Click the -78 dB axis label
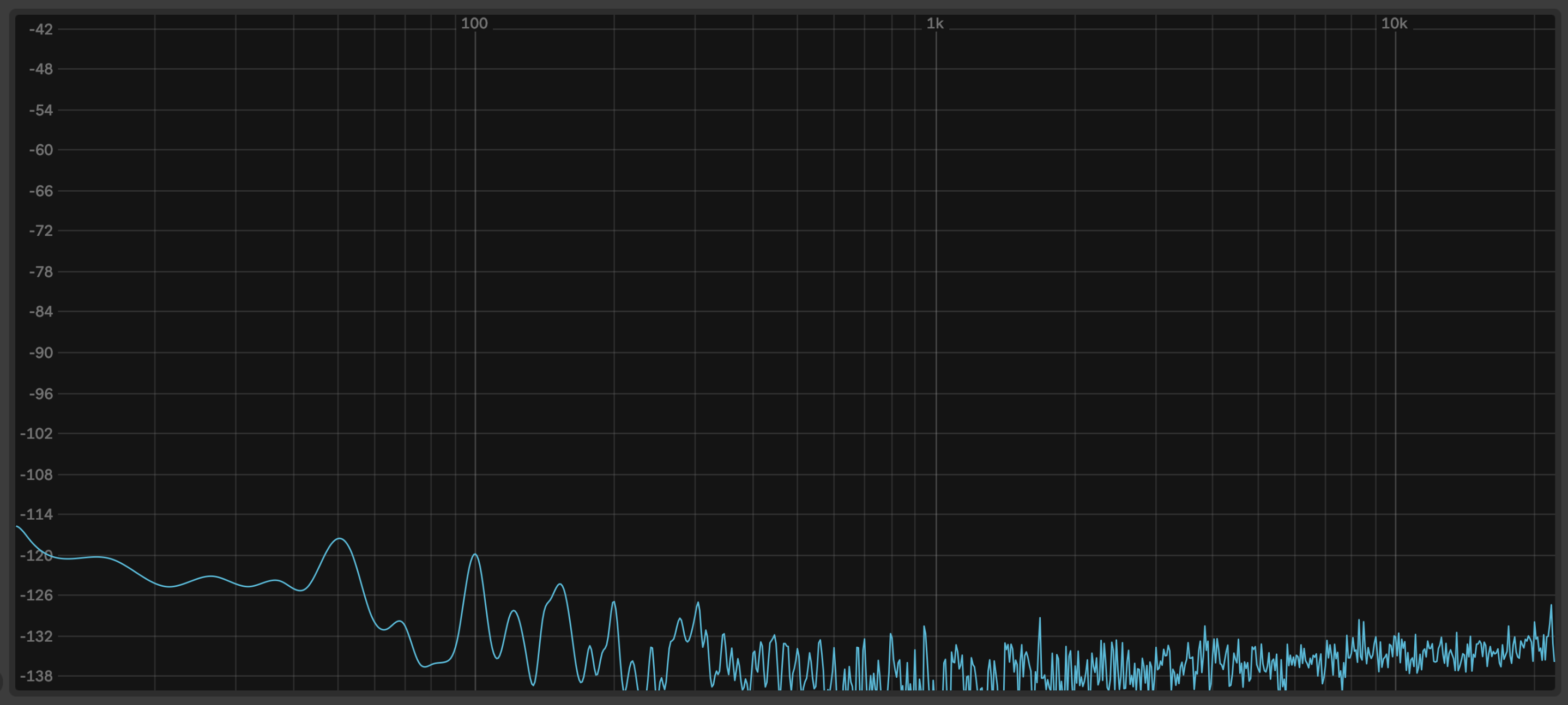This screenshot has width=1568, height=705. click(x=41, y=272)
